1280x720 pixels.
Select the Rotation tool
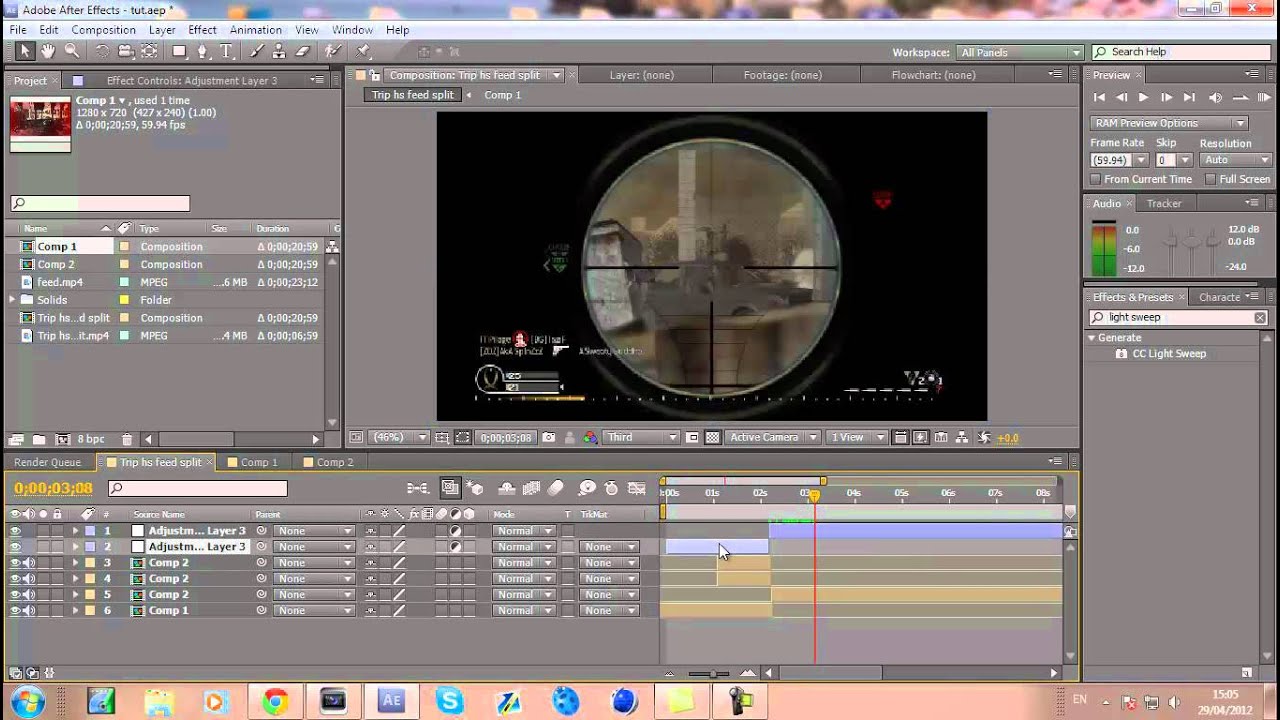click(x=102, y=51)
